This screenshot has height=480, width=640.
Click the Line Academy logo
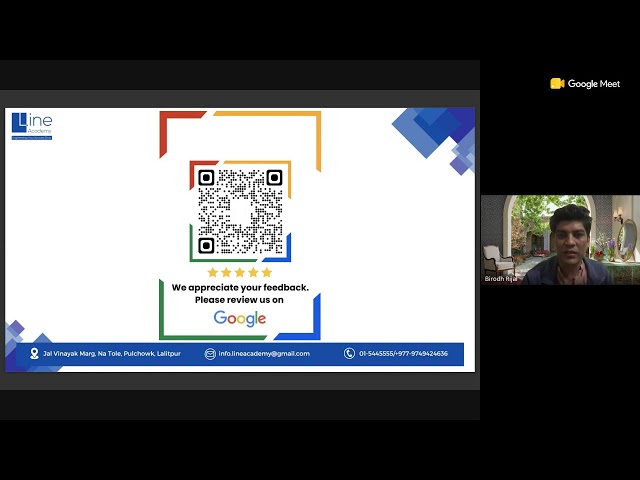(32, 126)
